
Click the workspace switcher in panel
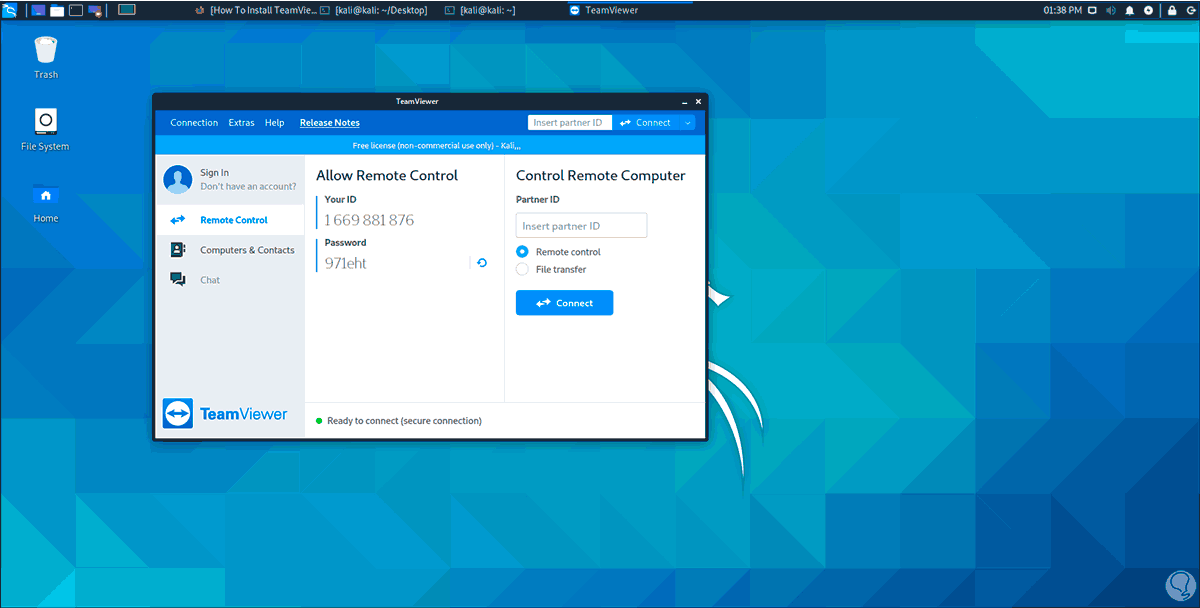coord(126,10)
